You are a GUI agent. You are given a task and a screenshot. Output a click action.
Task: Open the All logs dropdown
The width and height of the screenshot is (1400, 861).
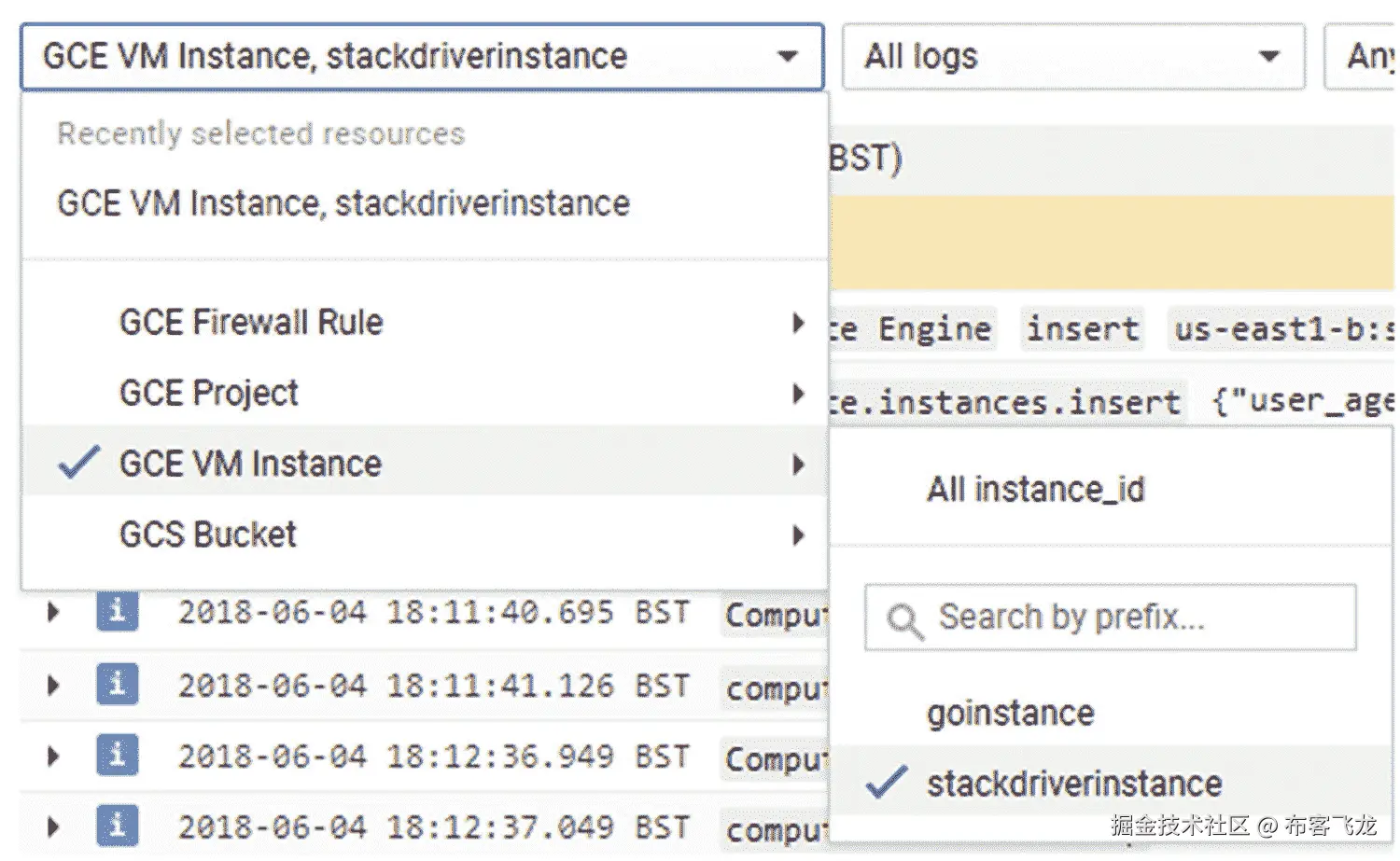[x=1072, y=57]
